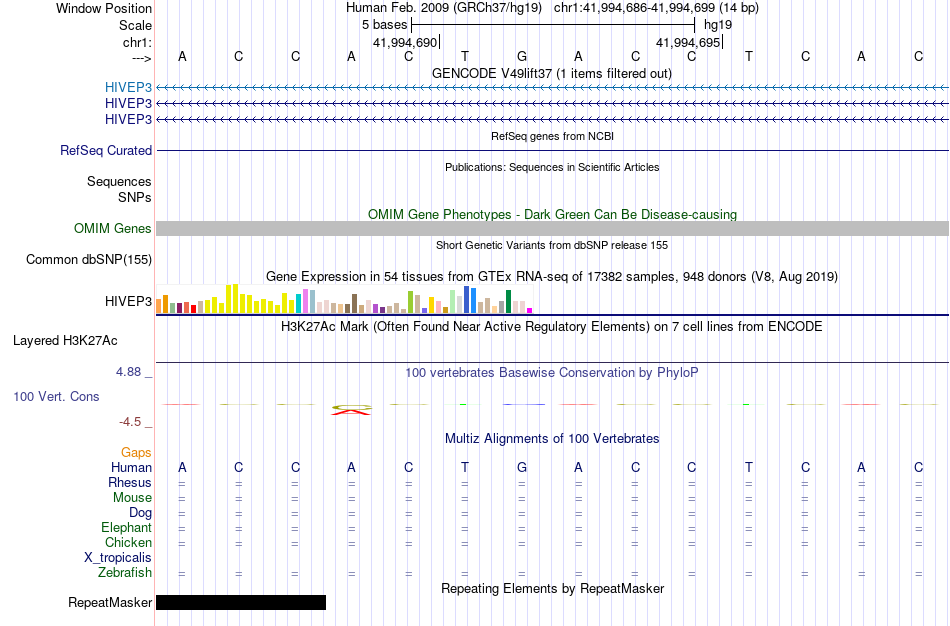Click the GTEx HIVEP3 expression bar chart
Viewport: 950px width, 626px height.
[344, 299]
